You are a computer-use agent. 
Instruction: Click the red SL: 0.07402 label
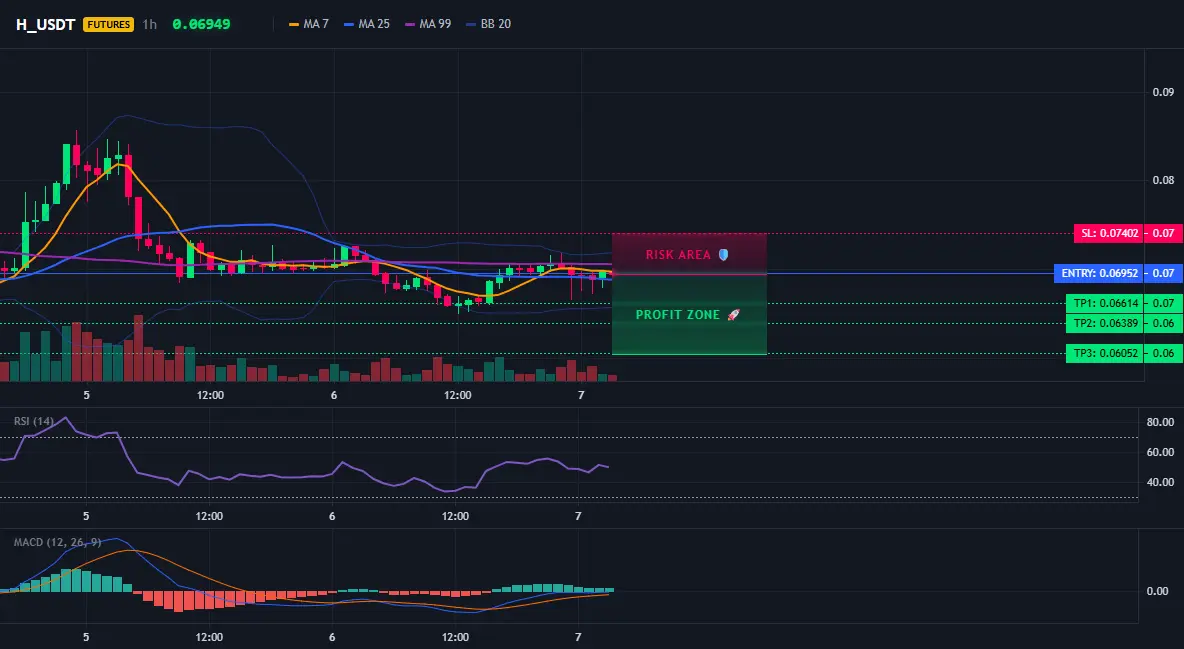(x=1108, y=233)
